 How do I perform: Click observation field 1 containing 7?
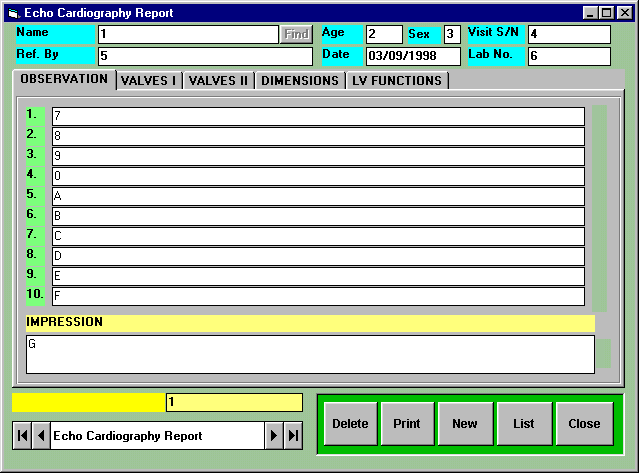[x=318, y=117]
